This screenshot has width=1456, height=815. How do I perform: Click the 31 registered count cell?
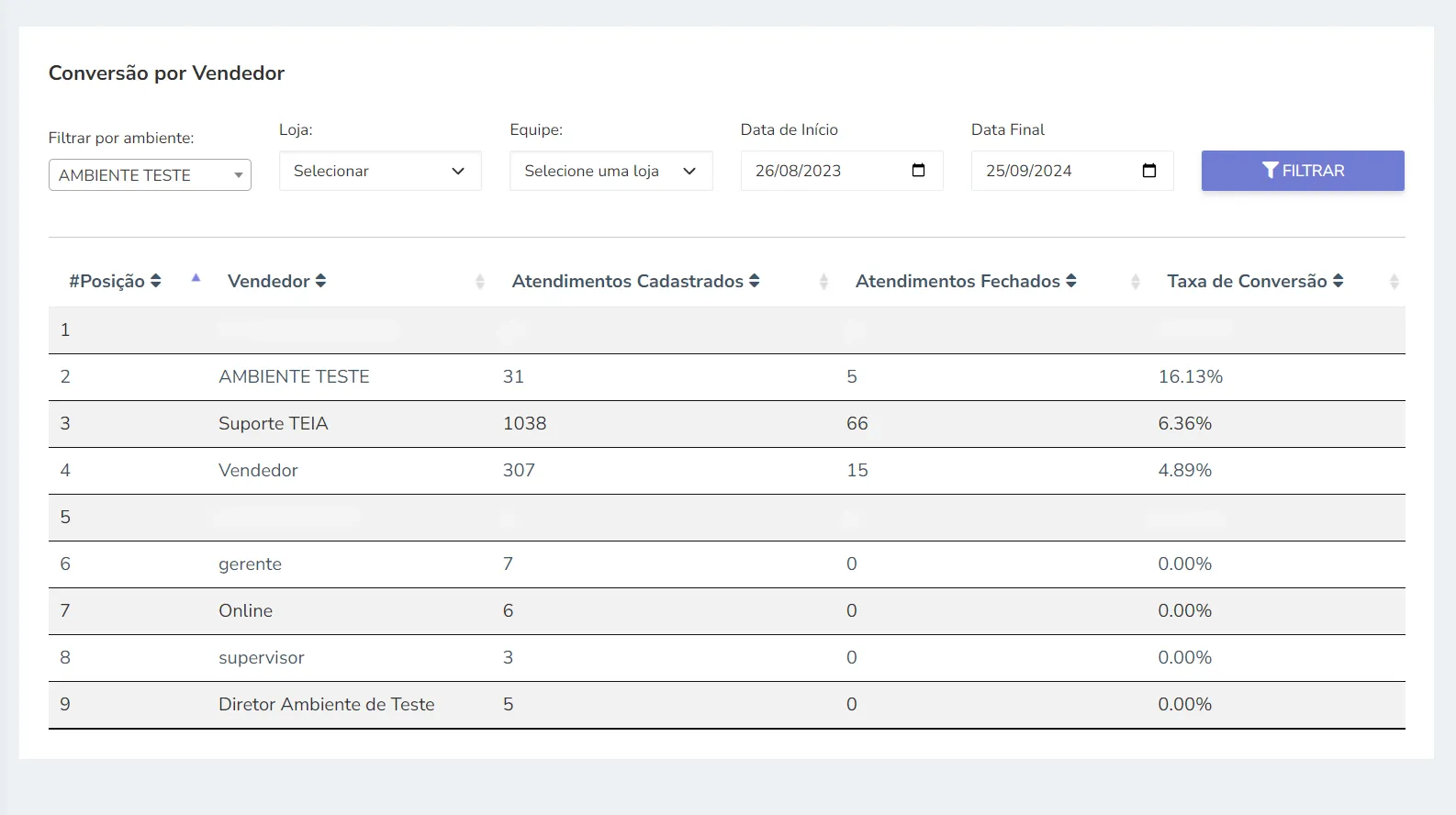[513, 376]
